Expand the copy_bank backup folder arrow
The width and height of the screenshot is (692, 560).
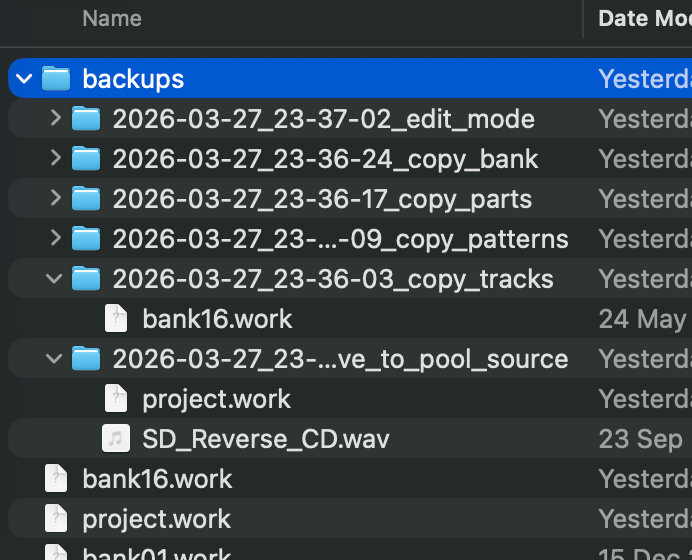pos(55,159)
